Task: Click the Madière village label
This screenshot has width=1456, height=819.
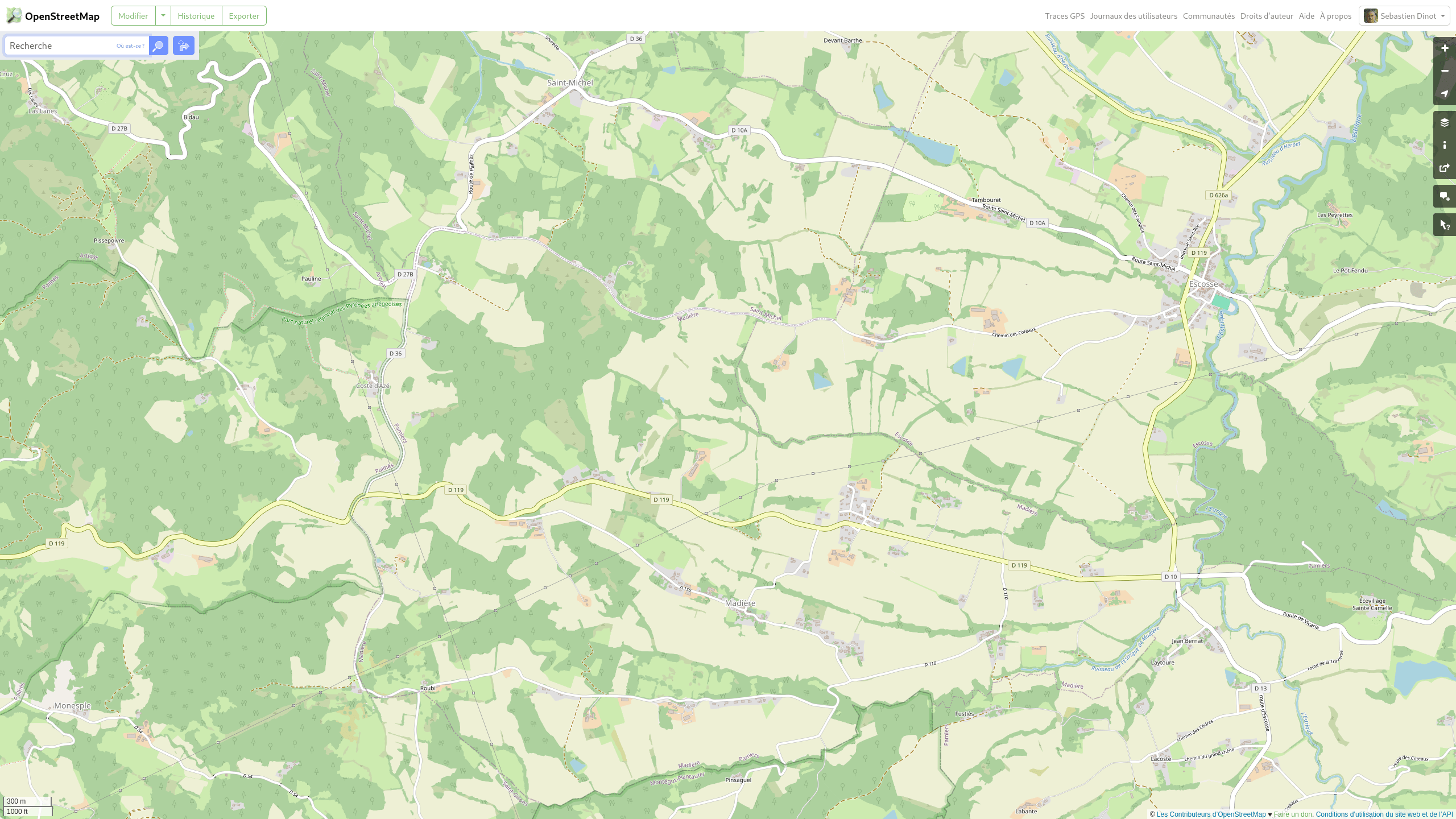Action: click(741, 603)
